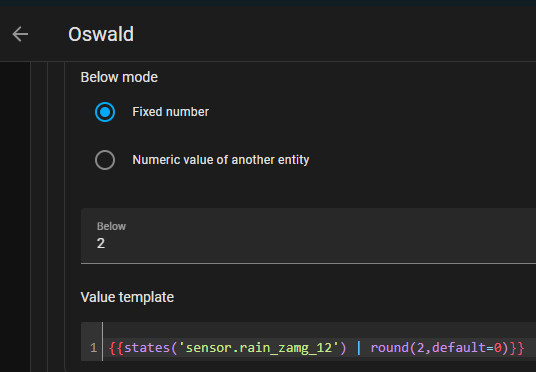Click the small Below field label

point(111,226)
